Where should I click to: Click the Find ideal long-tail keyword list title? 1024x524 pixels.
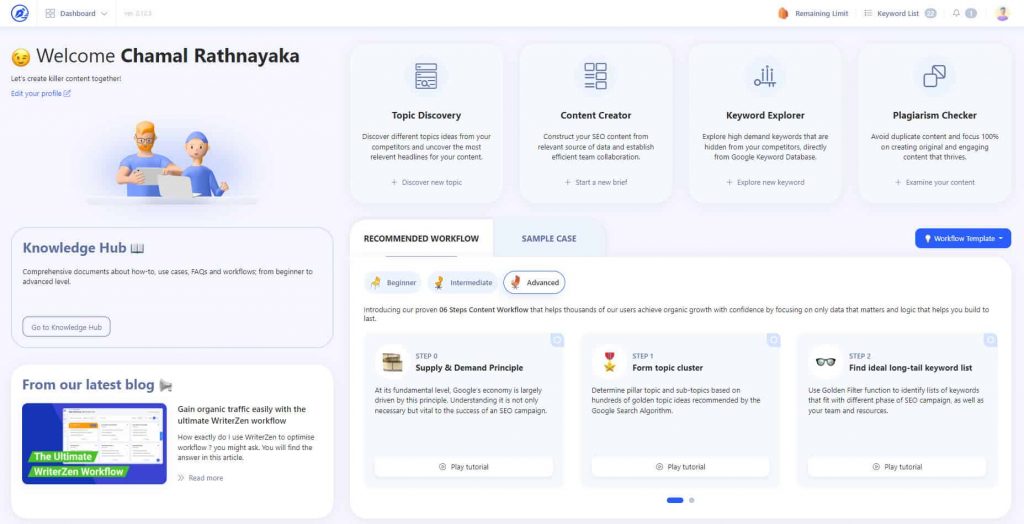pyautogui.click(x=910, y=368)
